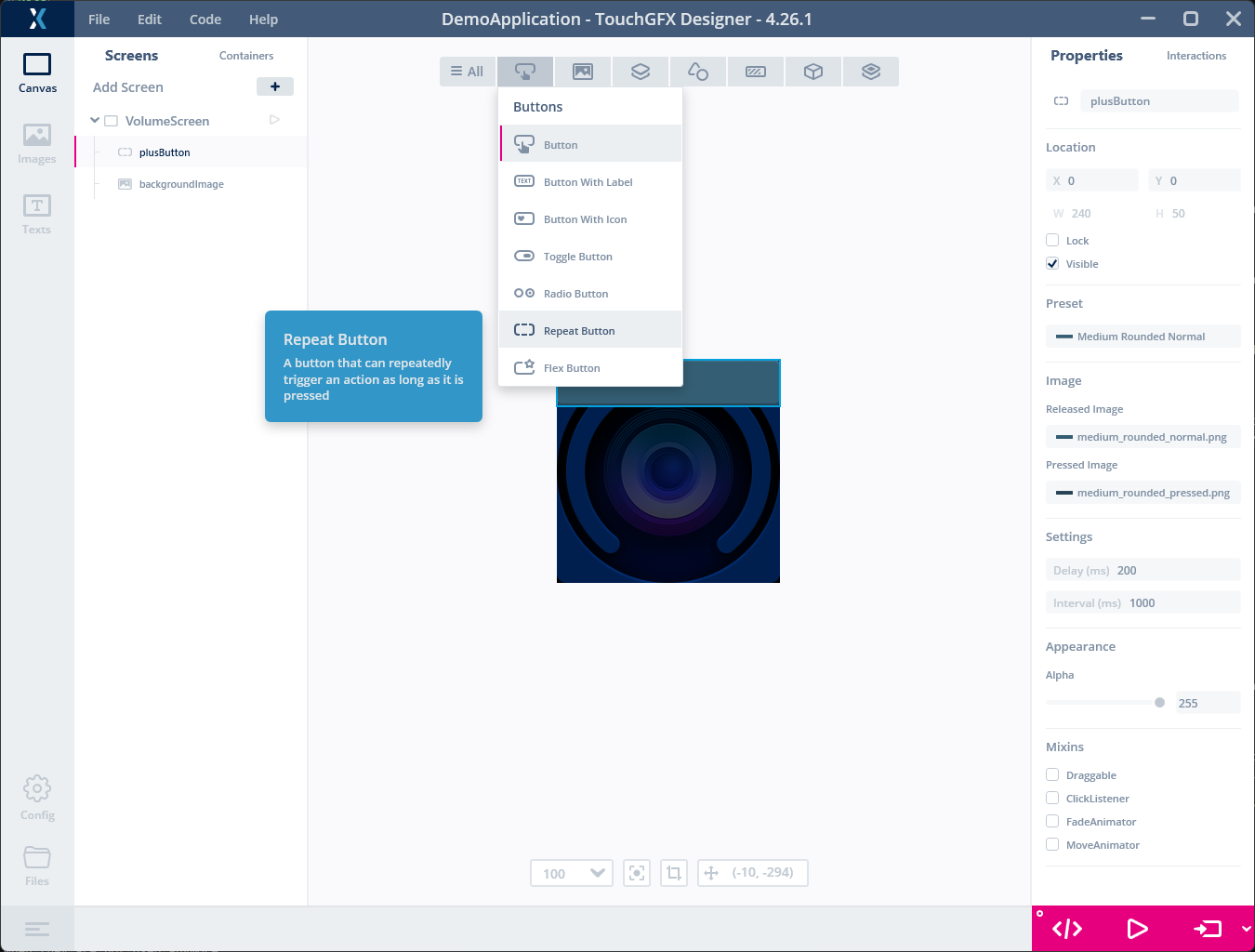Image resolution: width=1255 pixels, height=952 pixels.
Task: Click the Alpha slider handle
Action: click(1159, 703)
